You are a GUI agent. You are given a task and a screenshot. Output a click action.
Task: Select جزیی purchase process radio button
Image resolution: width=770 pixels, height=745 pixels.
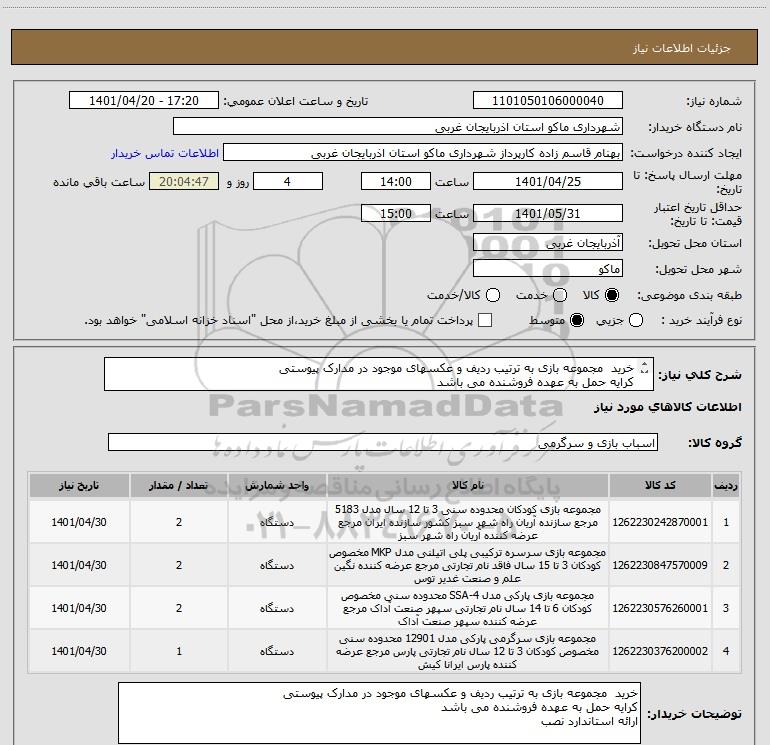pos(635,320)
